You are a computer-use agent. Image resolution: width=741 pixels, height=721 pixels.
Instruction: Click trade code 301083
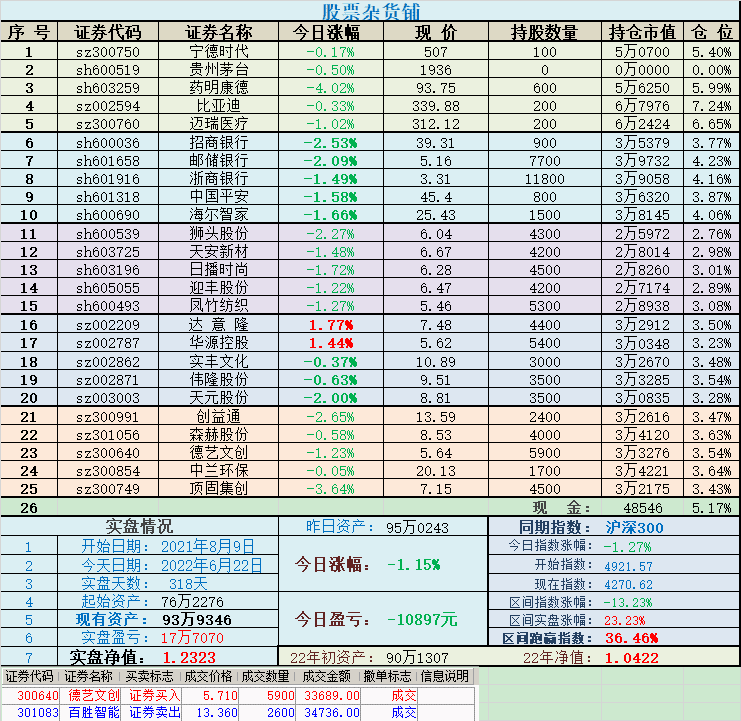(38, 712)
